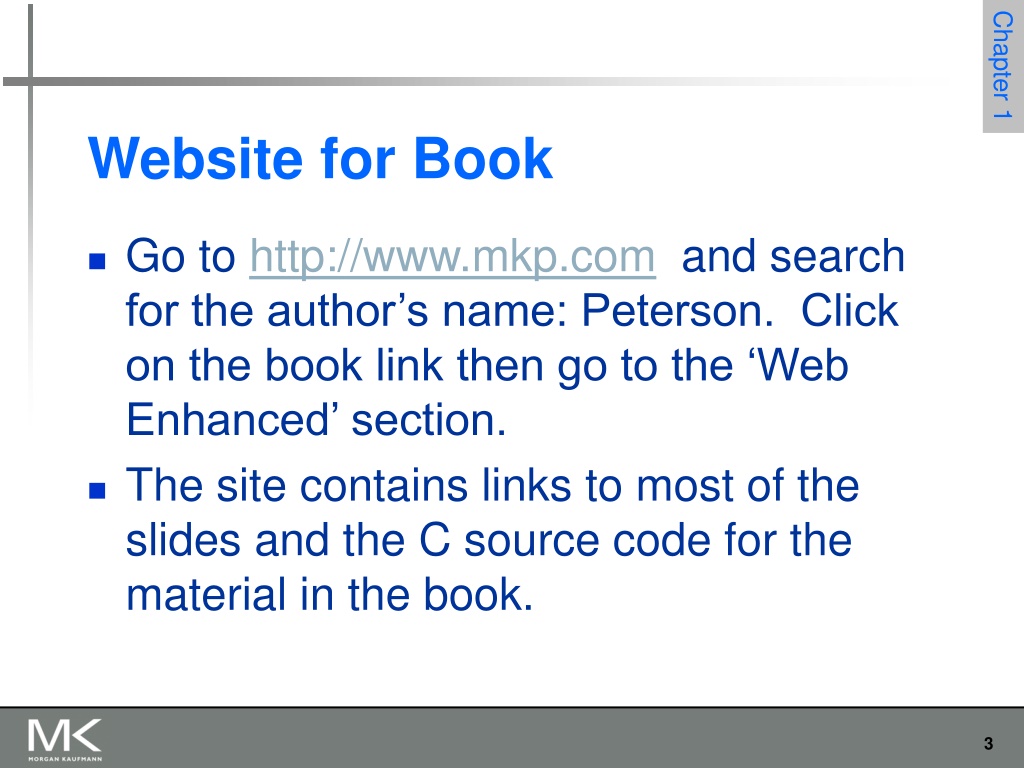Click 'material in the book' text
This screenshot has height=768, width=1024.
tap(329, 595)
